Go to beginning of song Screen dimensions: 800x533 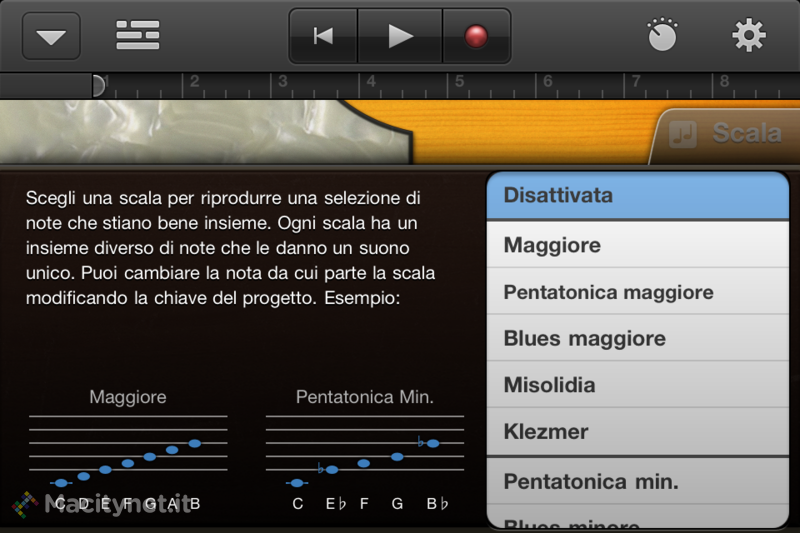[x=323, y=36]
